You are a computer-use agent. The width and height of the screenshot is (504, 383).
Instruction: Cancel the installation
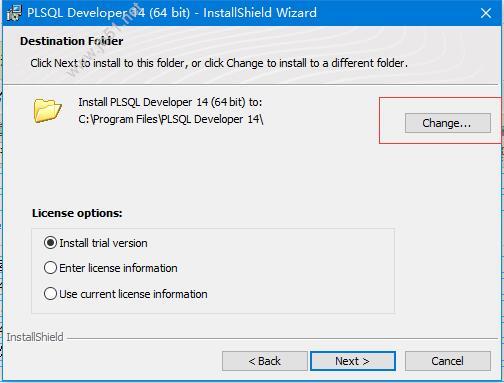[x=448, y=361]
